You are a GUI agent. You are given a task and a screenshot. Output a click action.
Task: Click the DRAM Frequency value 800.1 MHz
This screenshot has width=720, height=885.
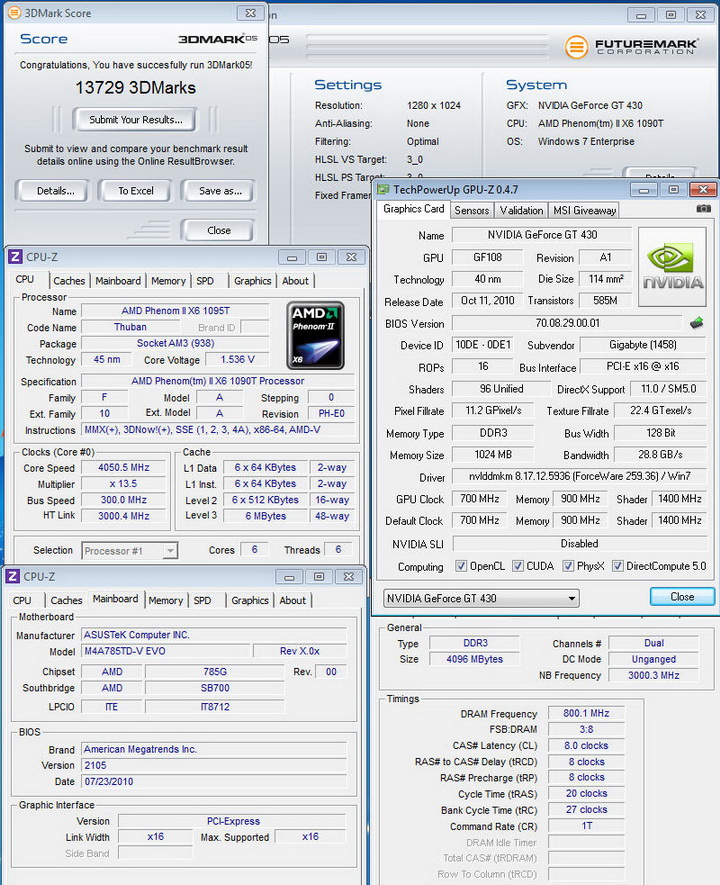click(586, 713)
